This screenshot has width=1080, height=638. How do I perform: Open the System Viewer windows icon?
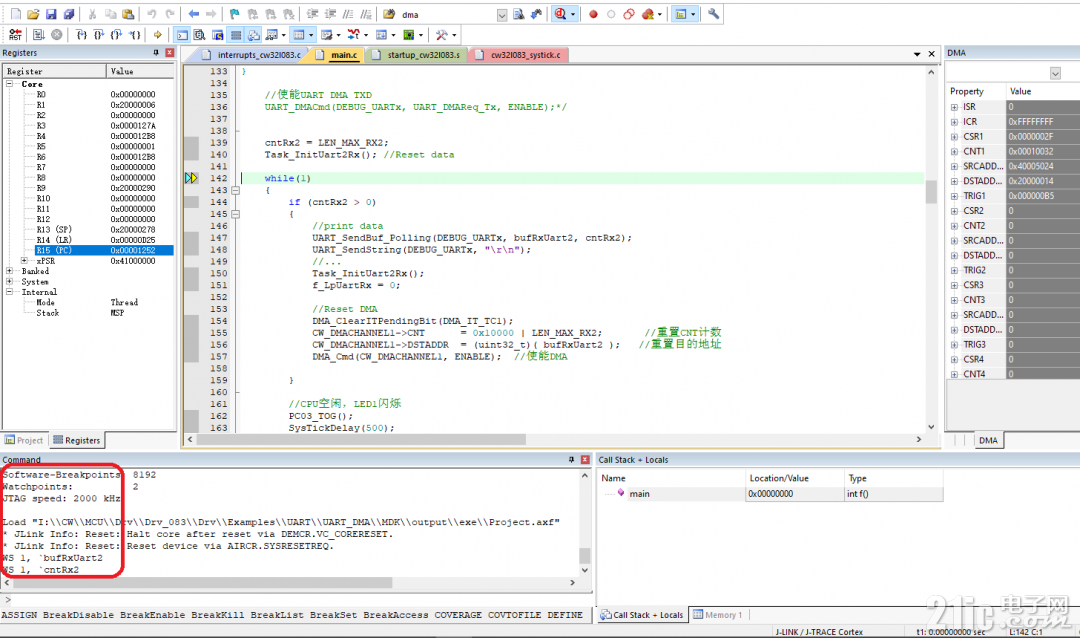(408, 34)
